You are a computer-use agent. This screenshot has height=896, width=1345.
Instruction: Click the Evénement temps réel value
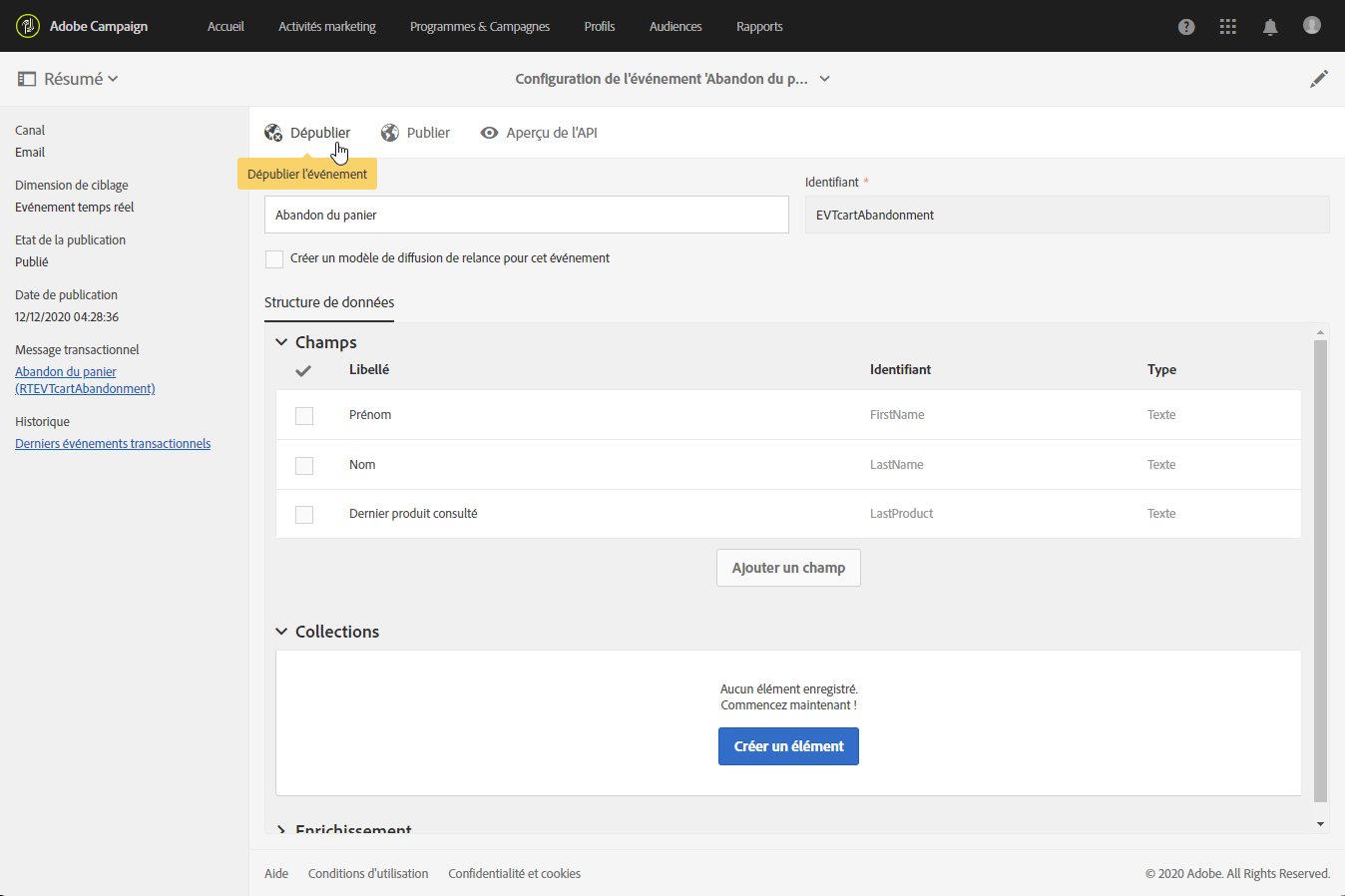point(75,208)
